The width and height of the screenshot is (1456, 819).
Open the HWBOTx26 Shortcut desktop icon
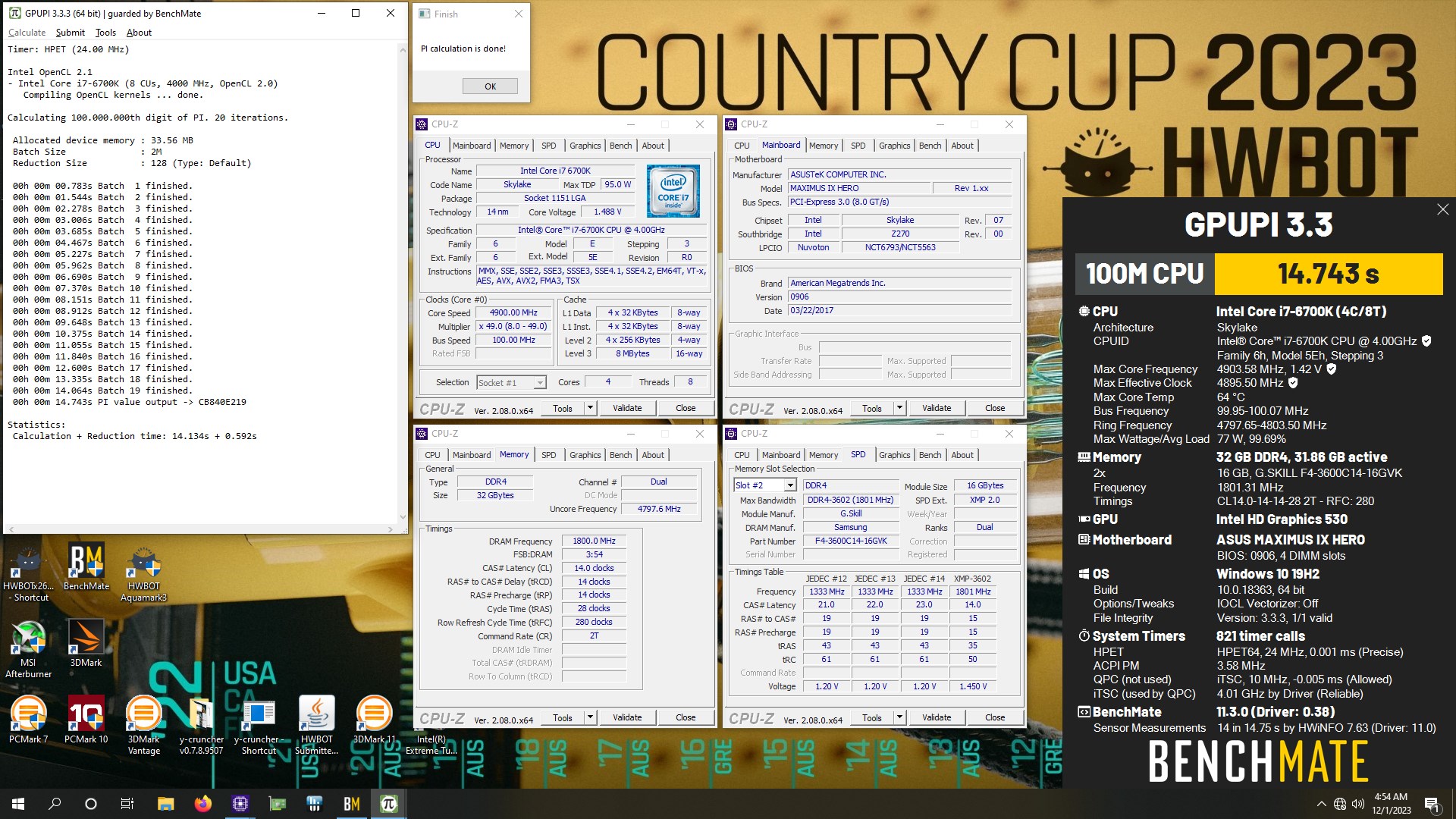coord(28,575)
